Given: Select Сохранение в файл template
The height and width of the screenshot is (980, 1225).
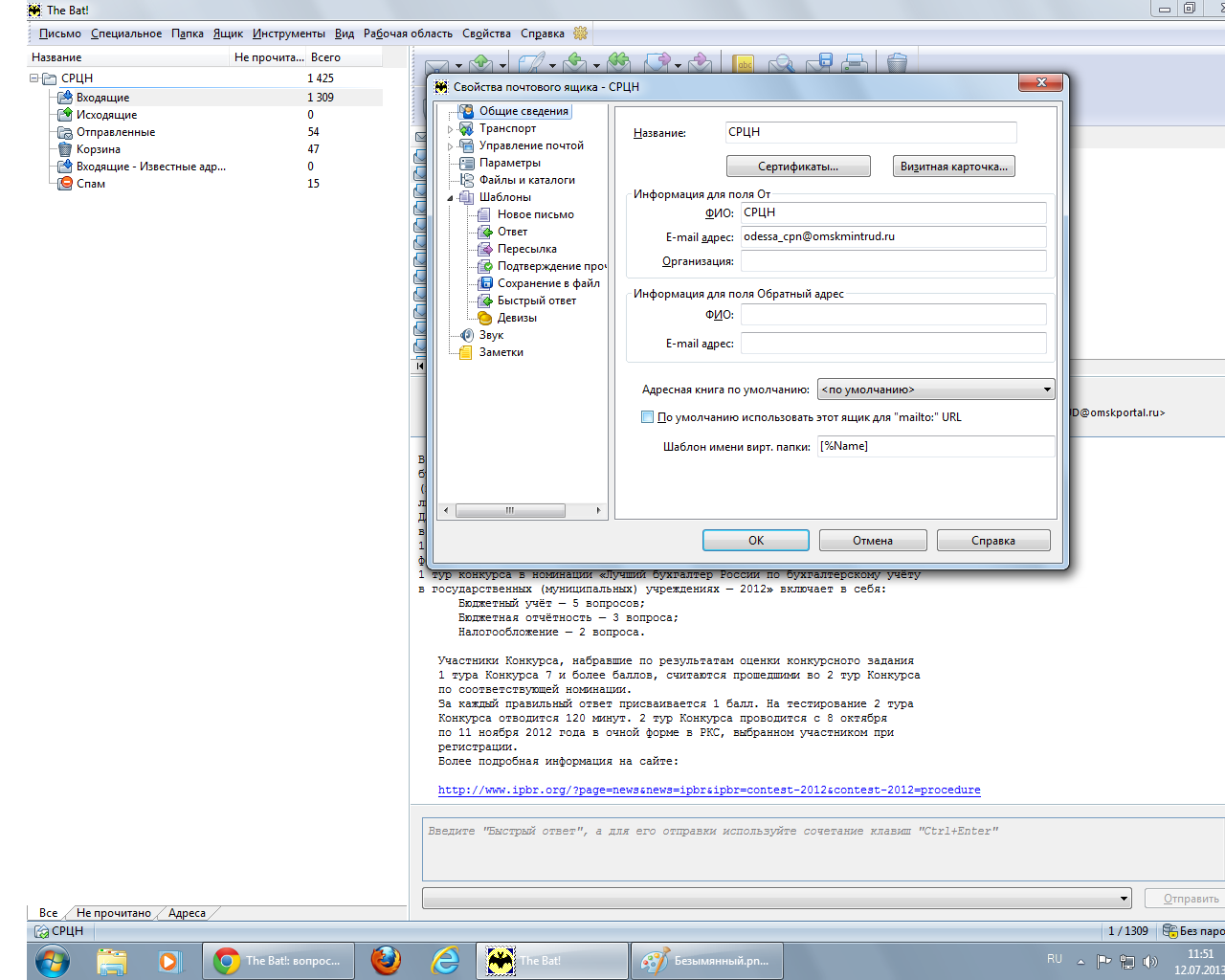Looking at the screenshot, I should pyautogui.click(x=548, y=283).
